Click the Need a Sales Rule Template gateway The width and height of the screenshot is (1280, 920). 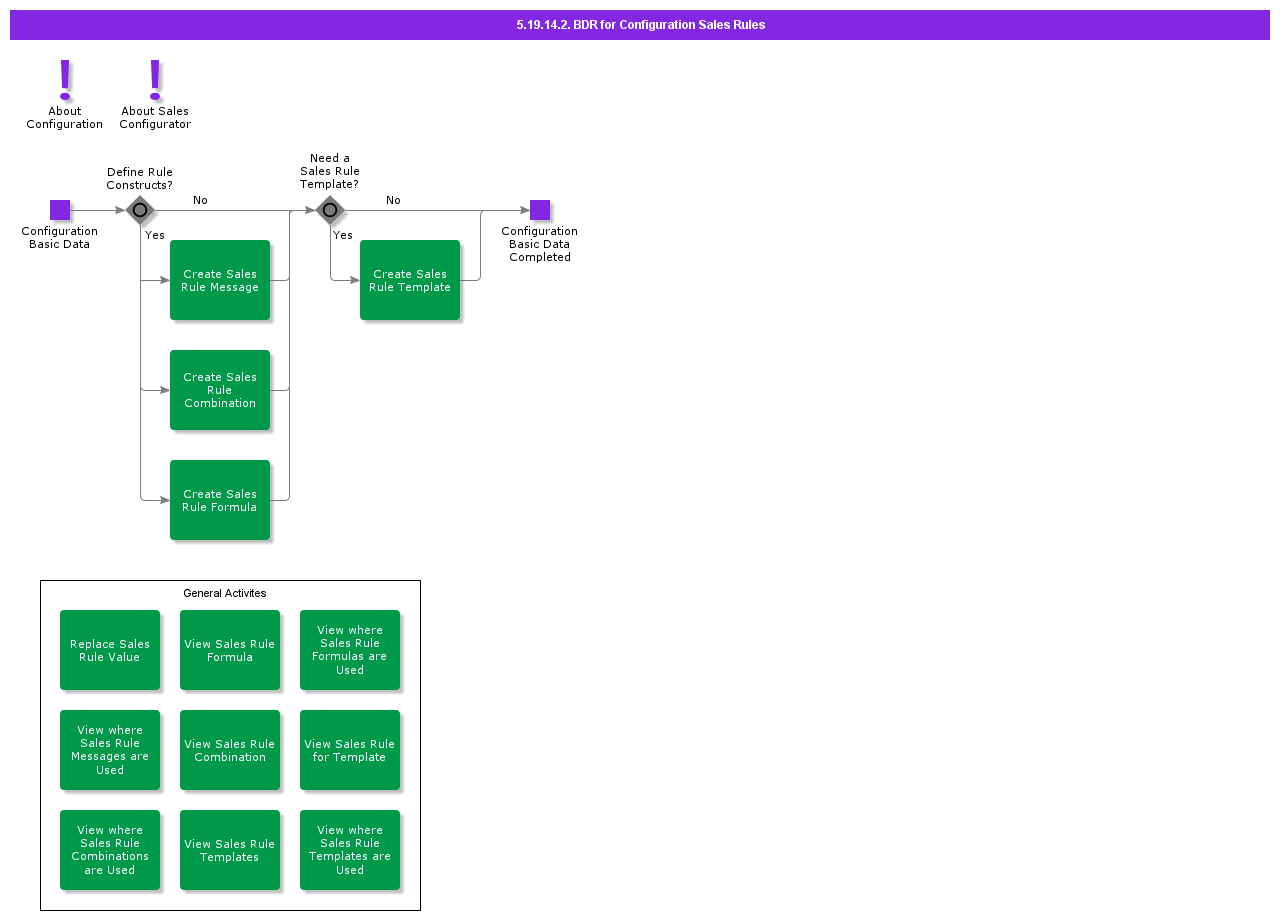pos(330,210)
